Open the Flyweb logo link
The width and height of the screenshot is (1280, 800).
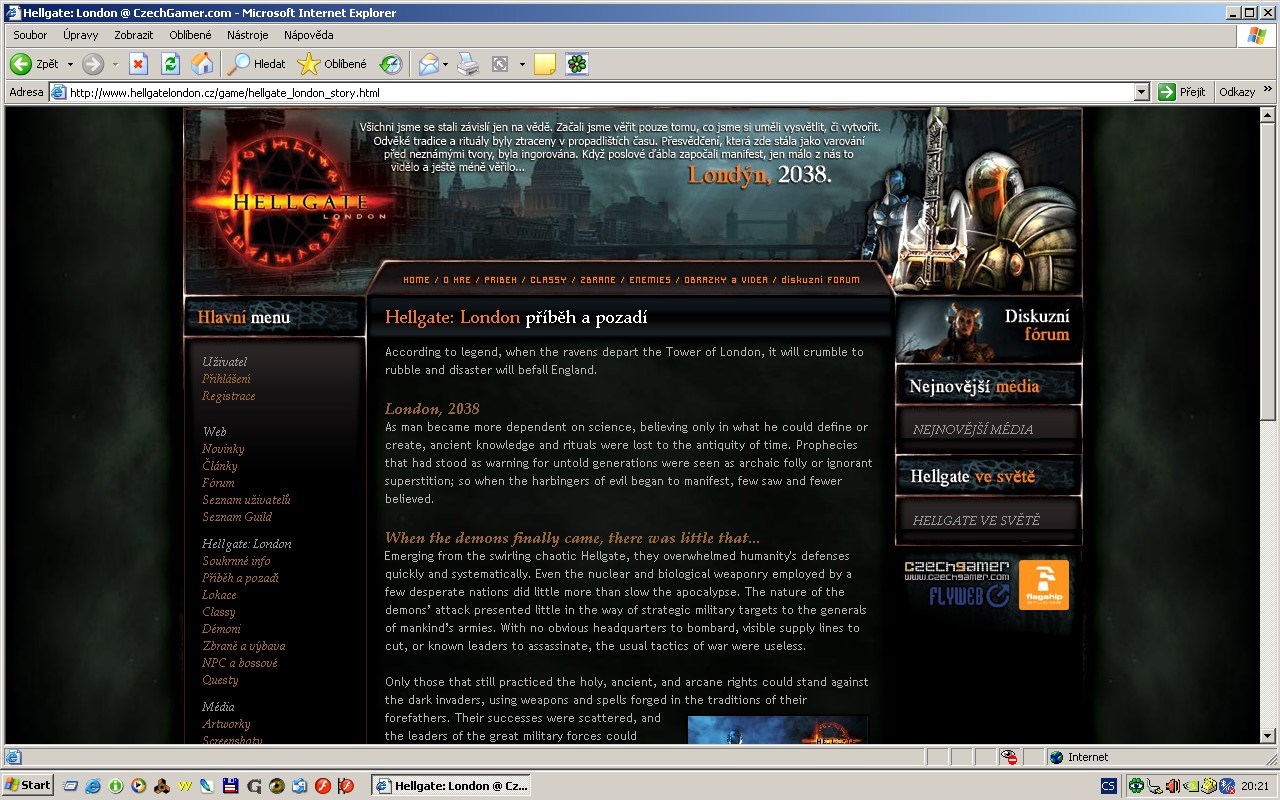pos(969,597)
